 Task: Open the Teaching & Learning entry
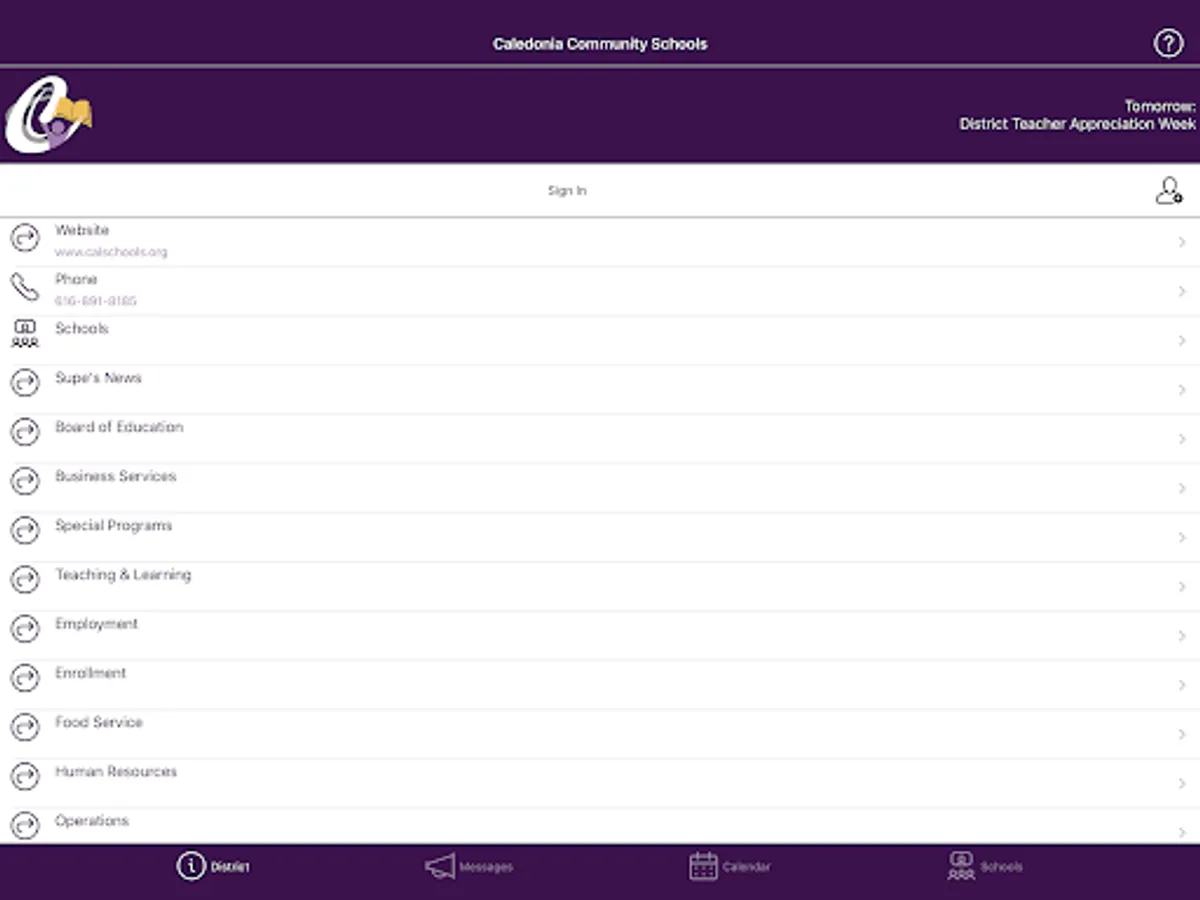click(x=600, y=586)
